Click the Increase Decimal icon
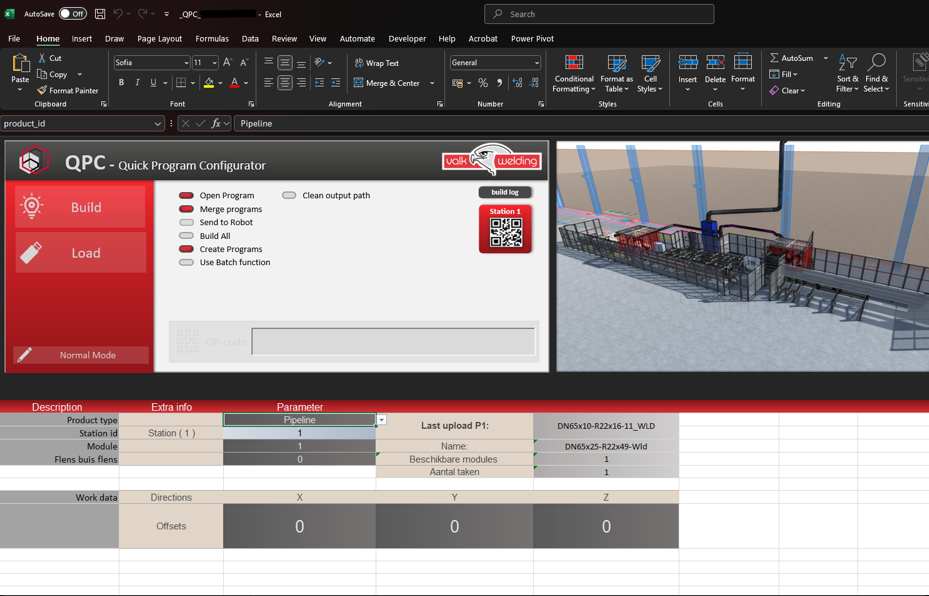929x596 pixels. (x=517, y=83)
